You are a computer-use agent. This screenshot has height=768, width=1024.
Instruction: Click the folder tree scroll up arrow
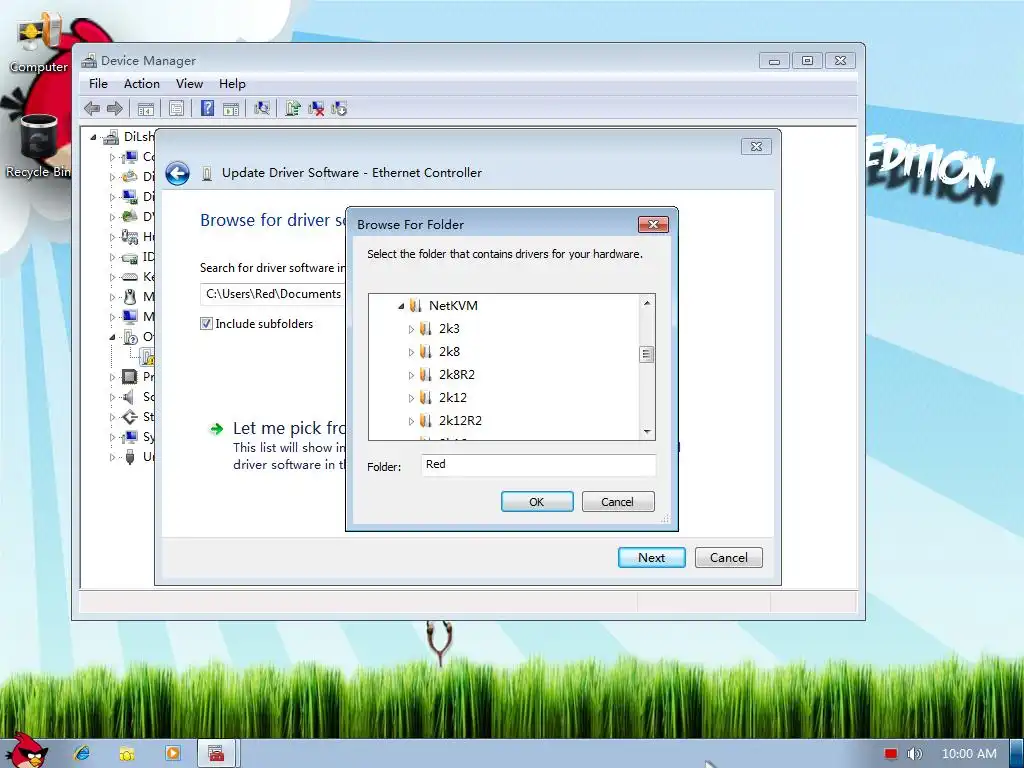pos(647,303)
